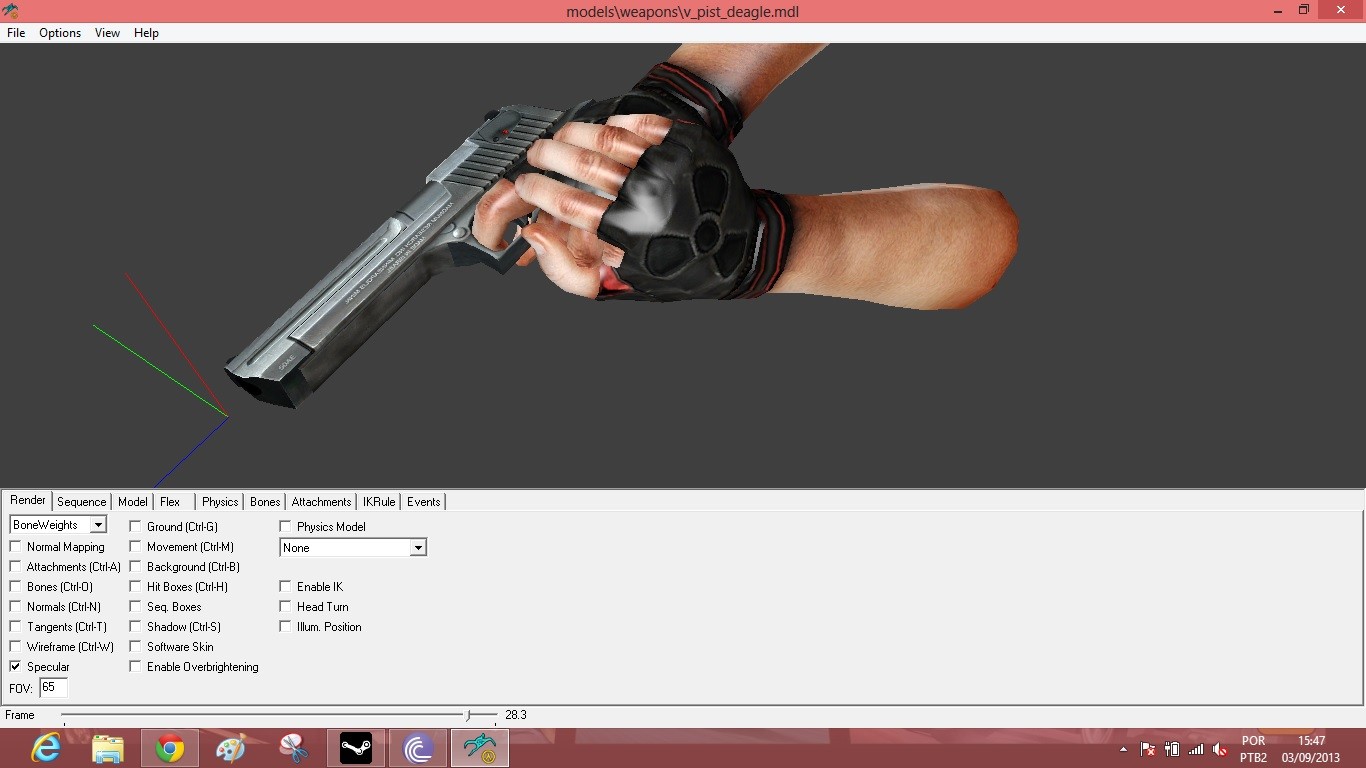The height and width of the screenshot is (768, 1366).
Task: Open BitTorrent from the taskbar
Action: [x=417, y=747]
